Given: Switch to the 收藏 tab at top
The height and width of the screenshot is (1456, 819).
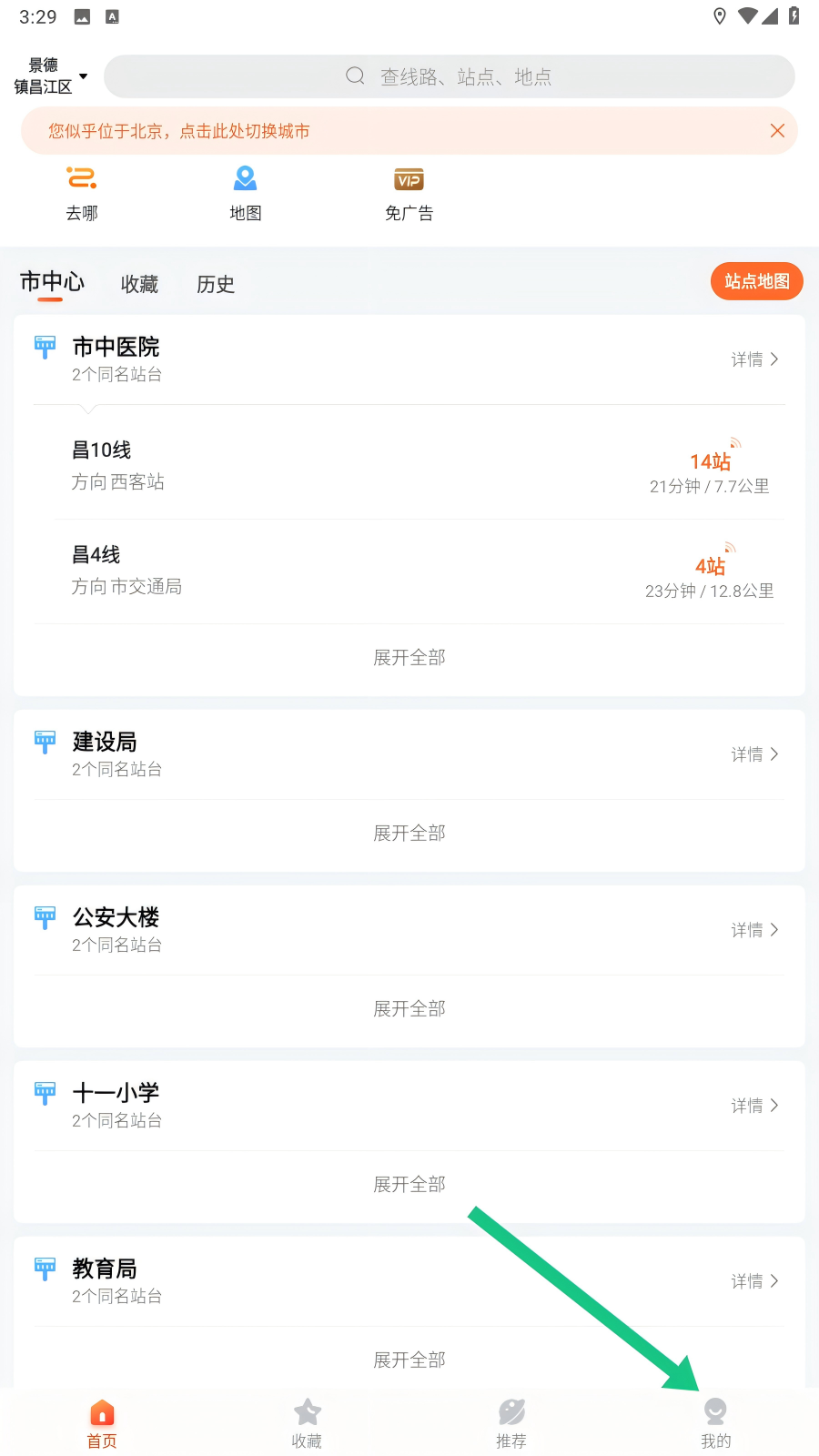Looking at the screenshot, I should (139, 284).
